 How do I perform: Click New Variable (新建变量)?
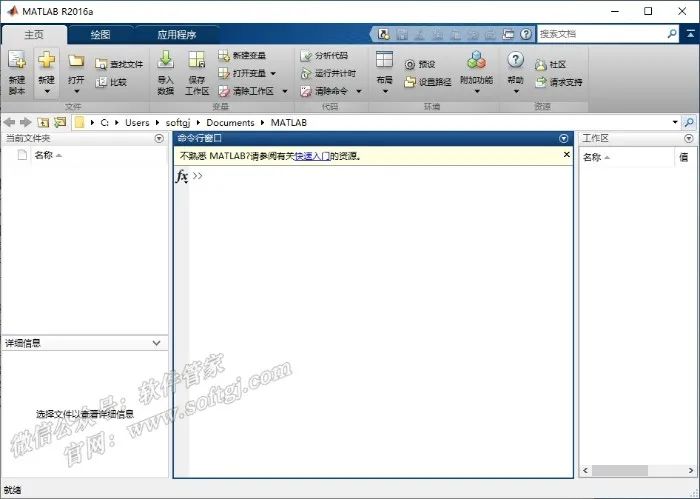point(242,55)
